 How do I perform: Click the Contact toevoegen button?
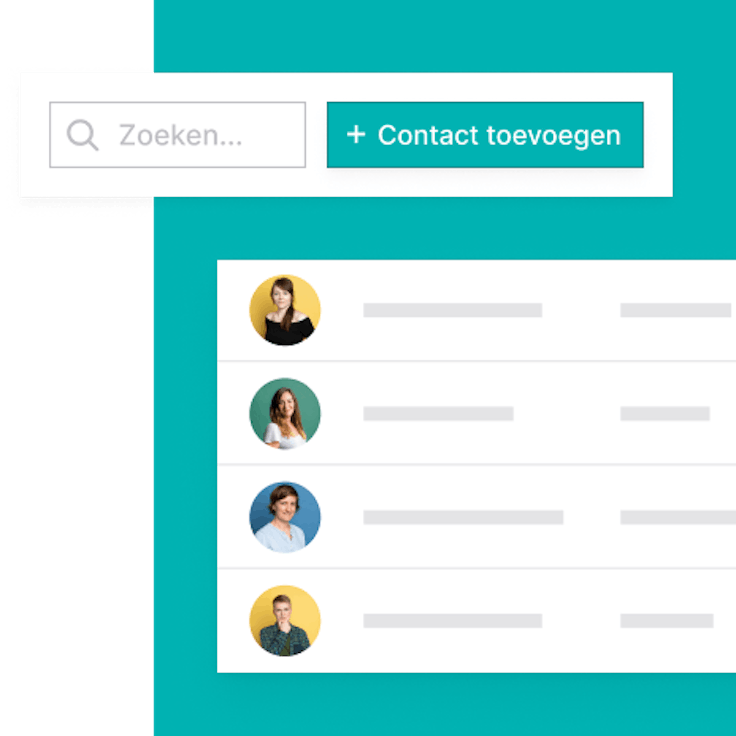click(485, 135)
